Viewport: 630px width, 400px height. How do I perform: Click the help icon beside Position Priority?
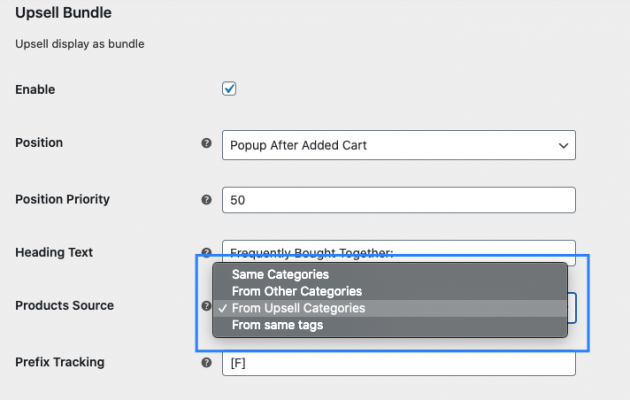click(207, 200)
